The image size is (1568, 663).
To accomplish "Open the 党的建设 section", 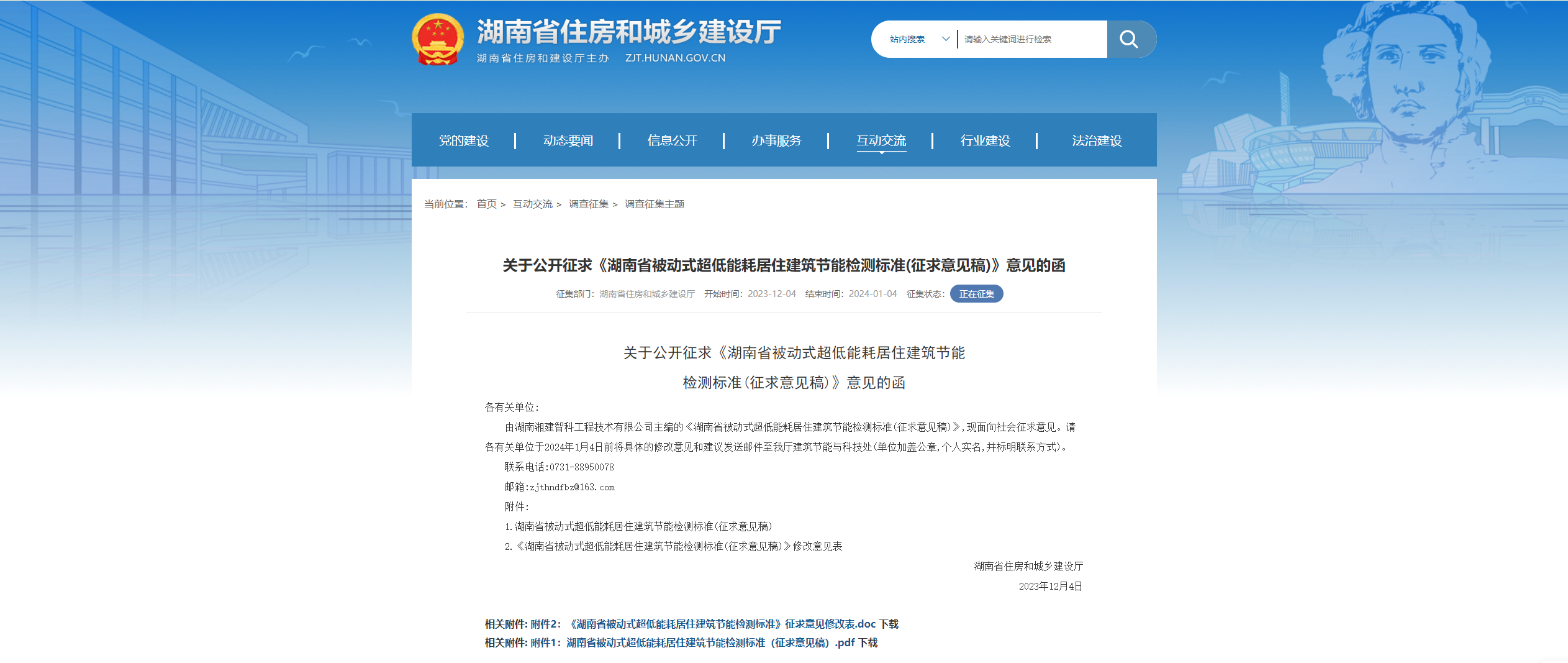I will [x=462, y=140].
